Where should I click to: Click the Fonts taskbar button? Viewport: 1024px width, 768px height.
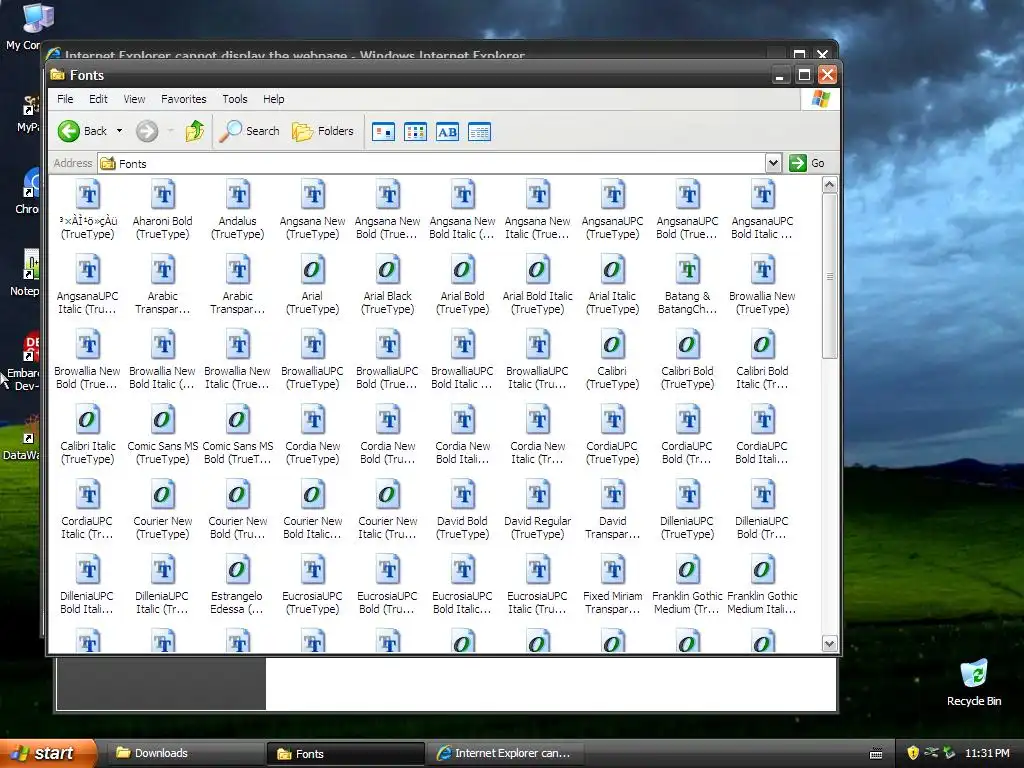[346, 754]
